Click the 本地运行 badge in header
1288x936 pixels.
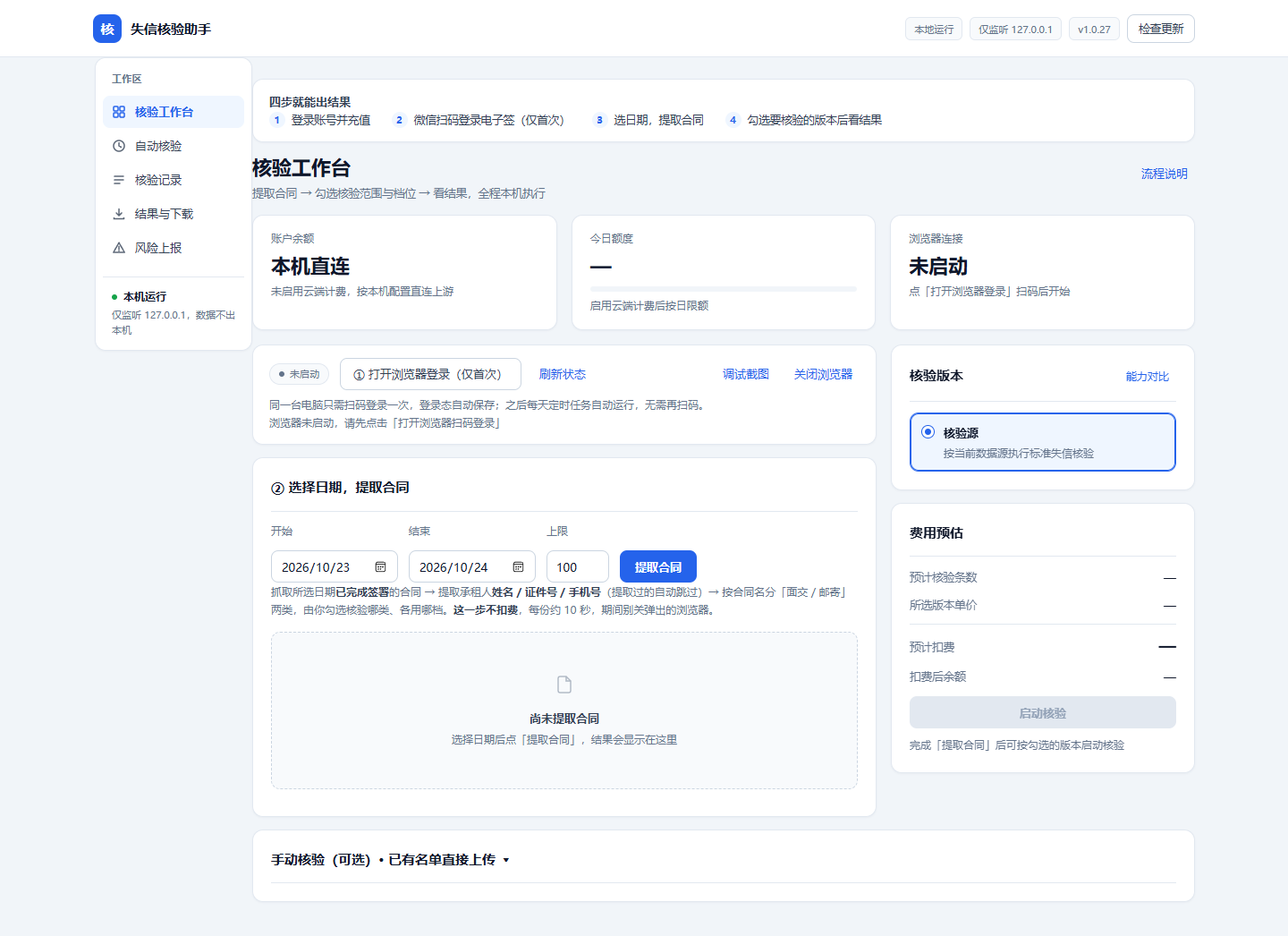(x=934, y=30)
